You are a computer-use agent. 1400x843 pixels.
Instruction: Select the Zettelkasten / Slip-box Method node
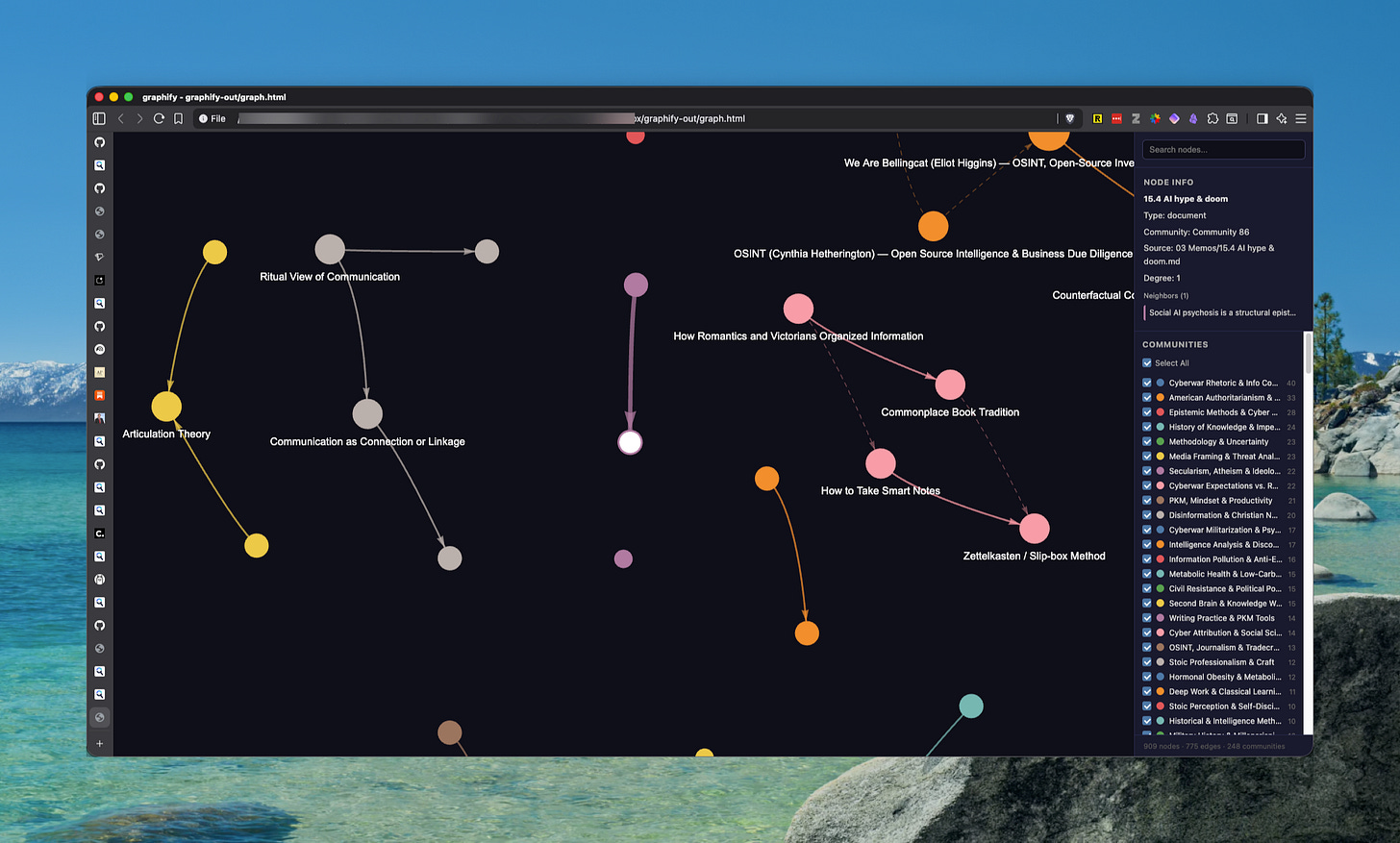click(1034, 529)
